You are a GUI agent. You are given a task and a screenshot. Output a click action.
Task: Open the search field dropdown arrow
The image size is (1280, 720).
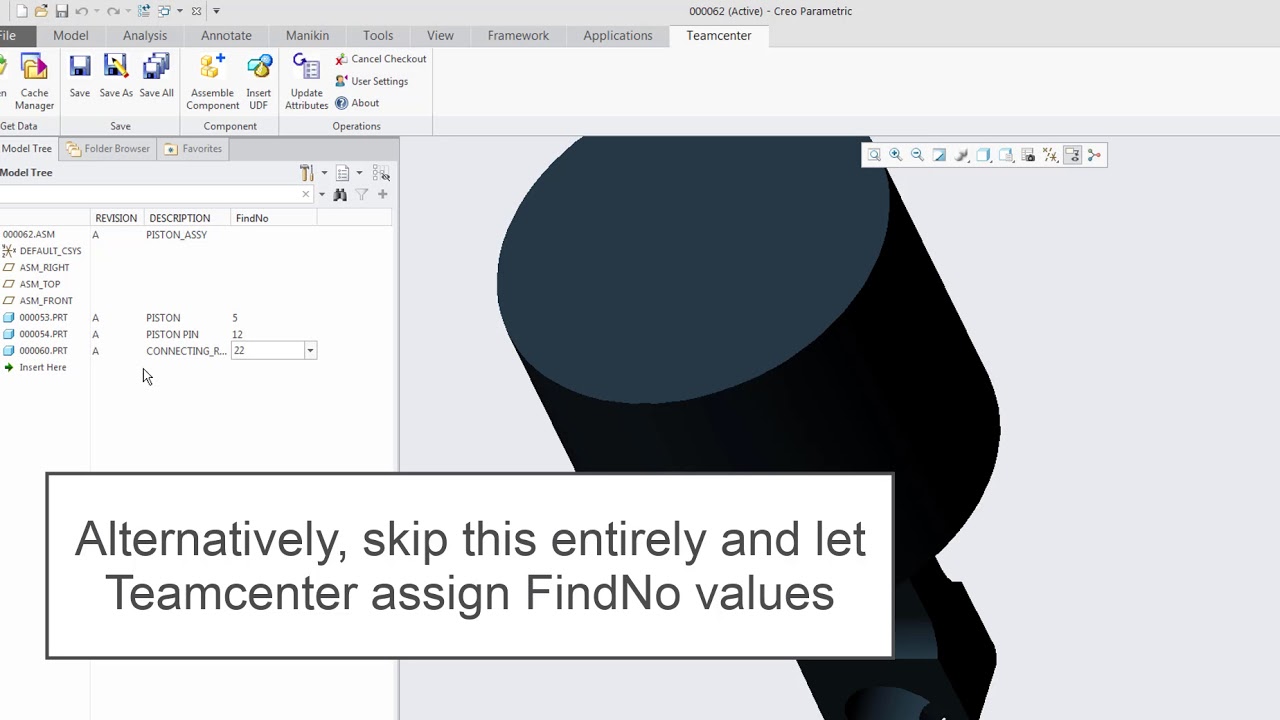point(322,194)
